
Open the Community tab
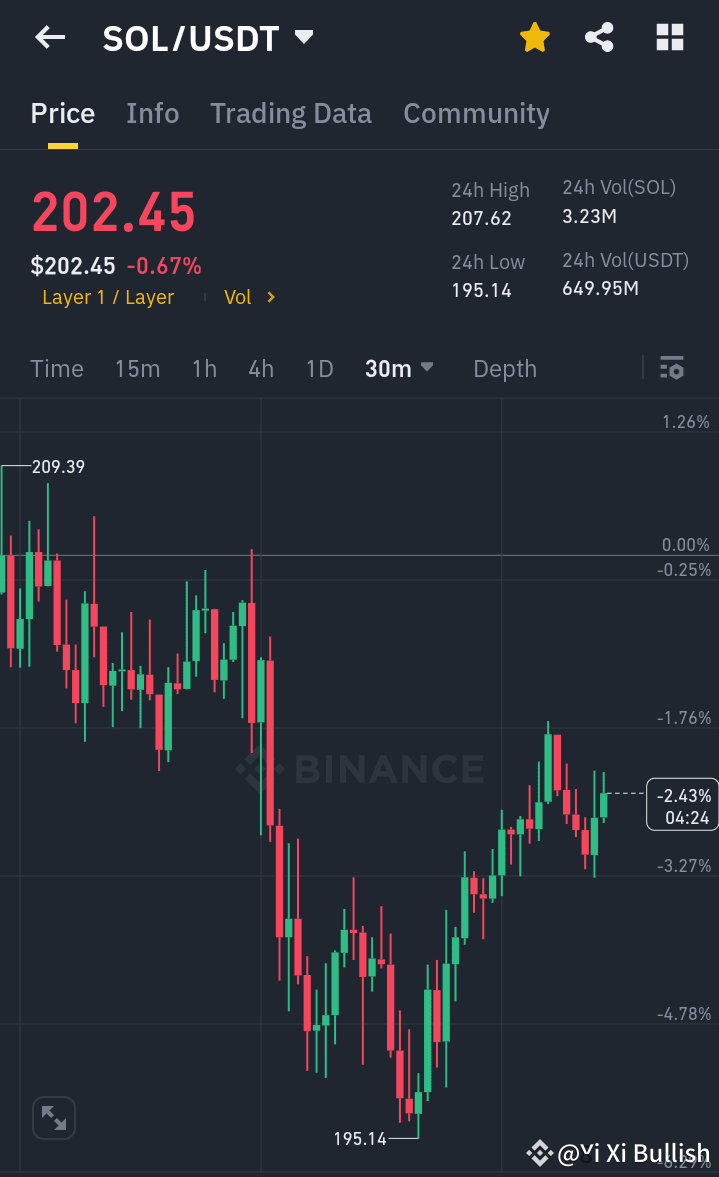476,113
